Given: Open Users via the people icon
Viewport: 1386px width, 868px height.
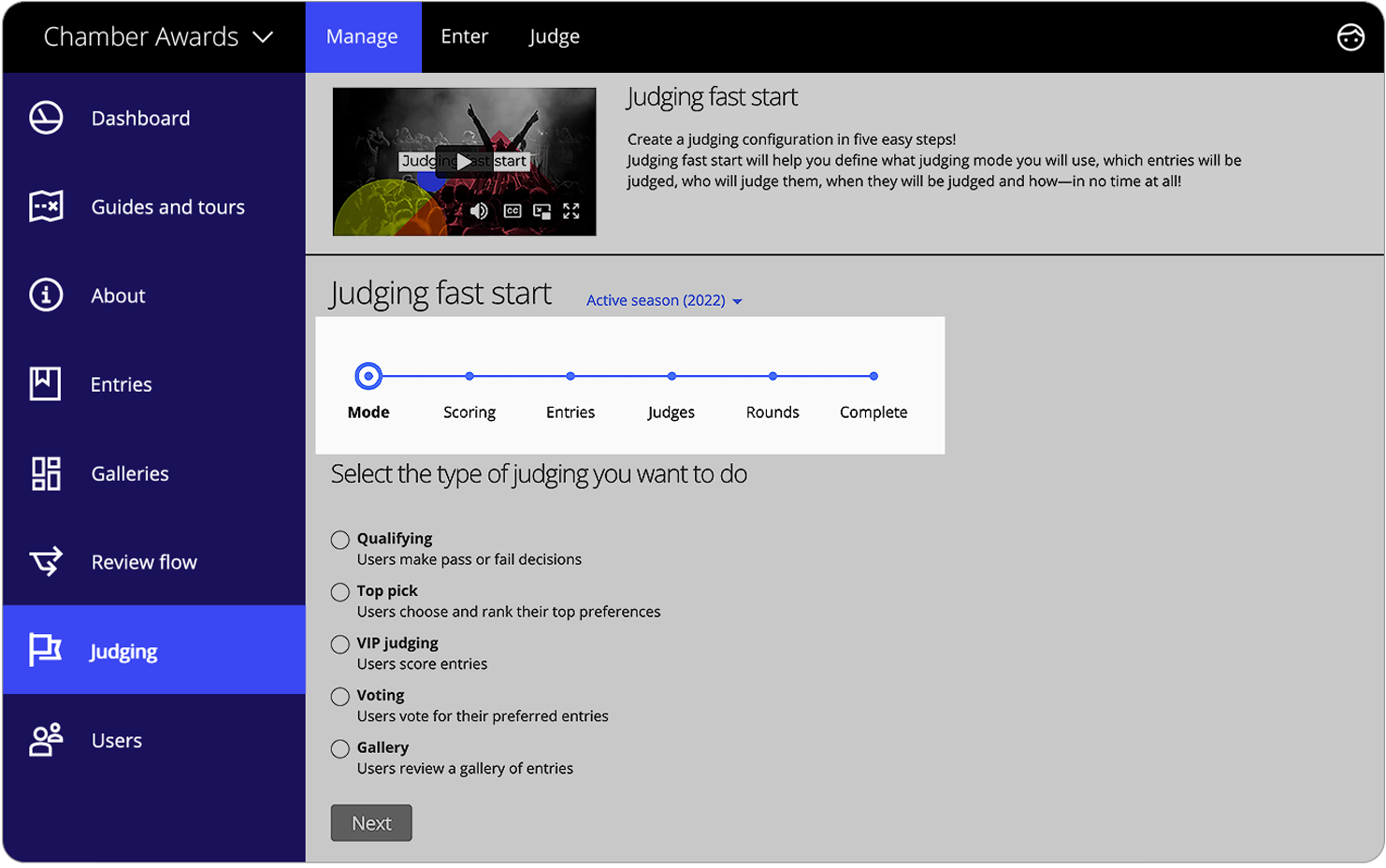Looking at the screenshot, I should [45, 739].
